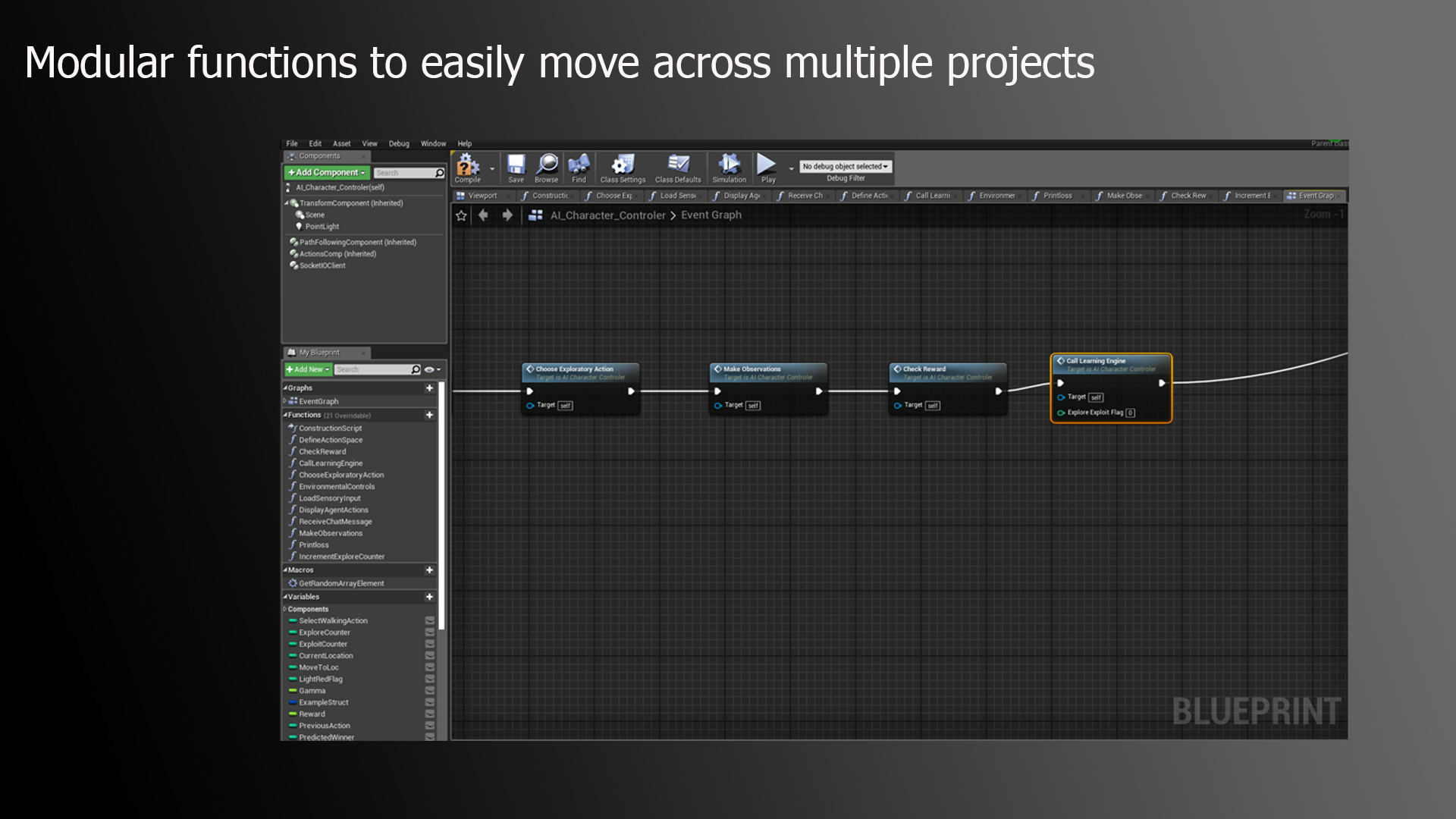Open the debug object selection dropdown
Viewport: 1456px width, 819px height.
click(845, 166)
